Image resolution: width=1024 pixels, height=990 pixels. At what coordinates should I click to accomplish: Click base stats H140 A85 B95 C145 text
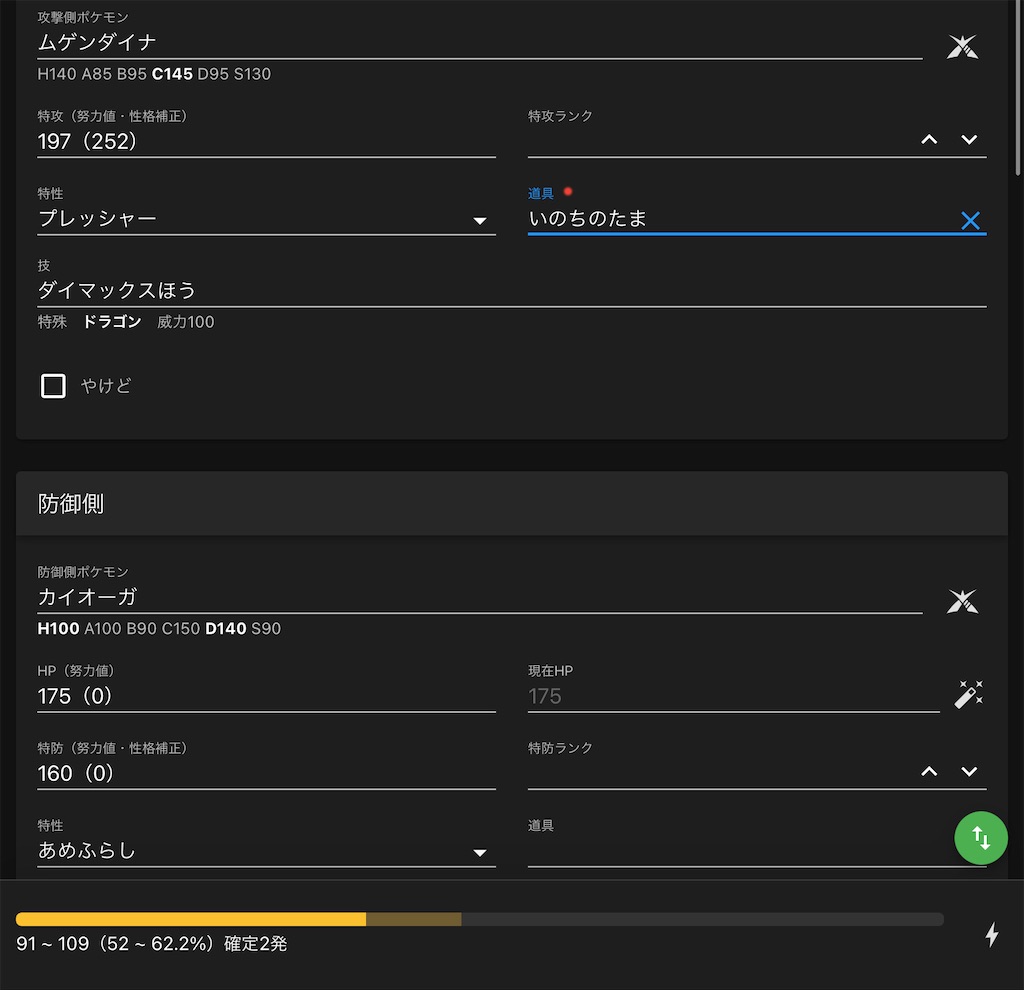tap(154, 74)
